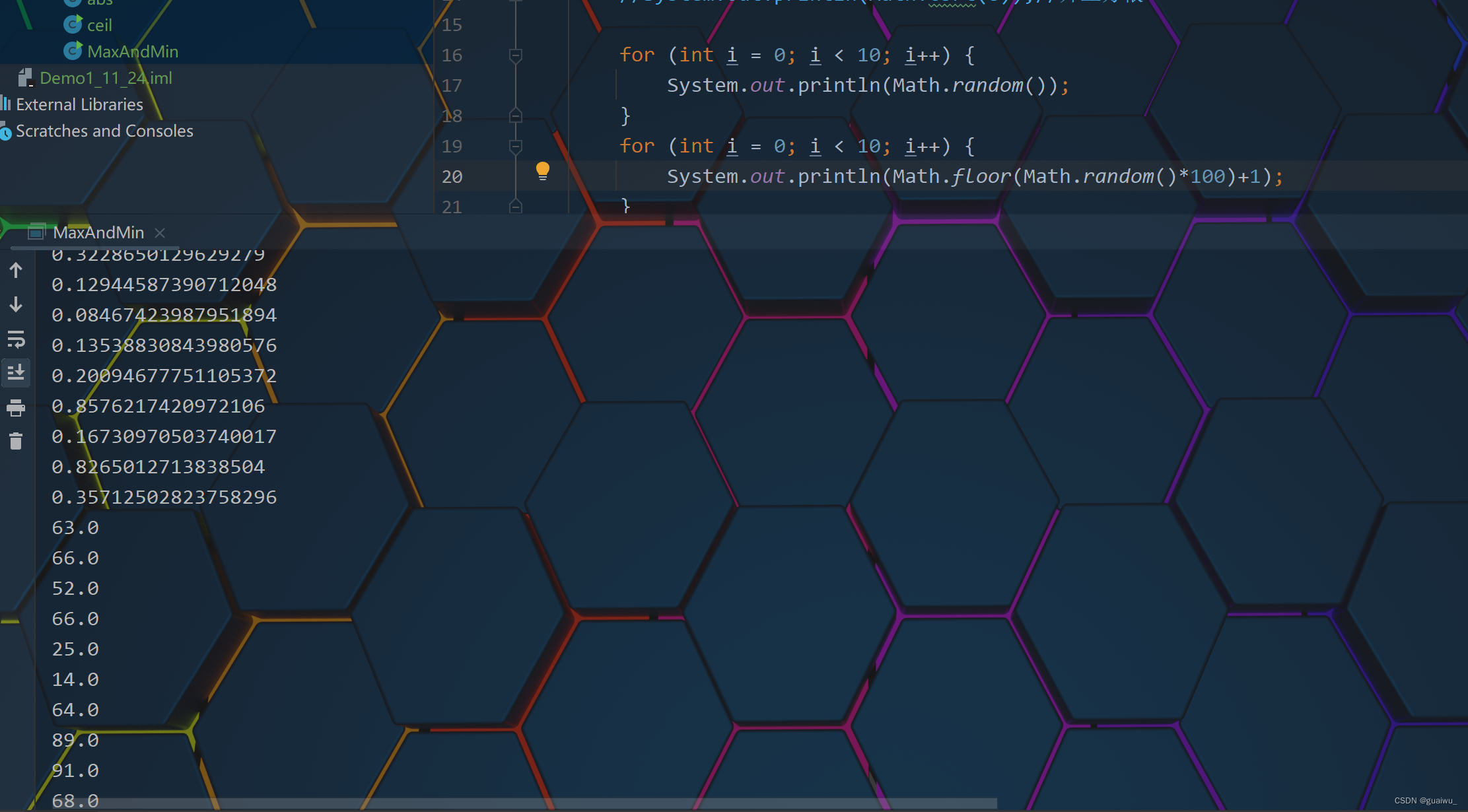This screenshot has height=812, width=1468.
Task: Click fold end marker on line 18
Action: [x=516, y=116]
